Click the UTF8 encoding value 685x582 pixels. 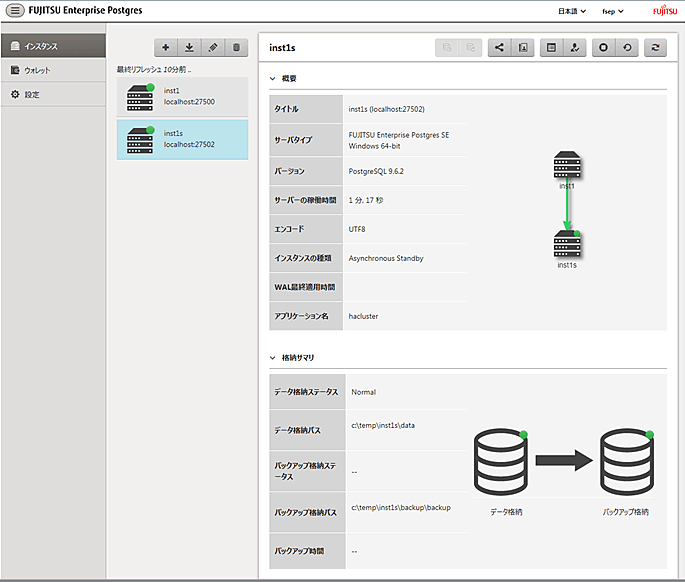(x=357, y=229)
